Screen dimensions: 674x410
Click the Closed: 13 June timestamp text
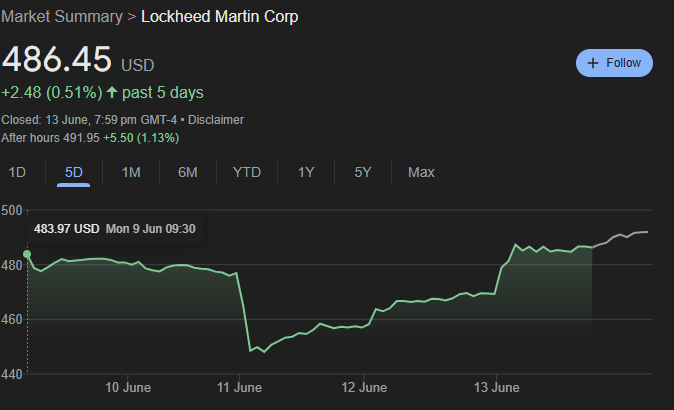tap(89, 119)
